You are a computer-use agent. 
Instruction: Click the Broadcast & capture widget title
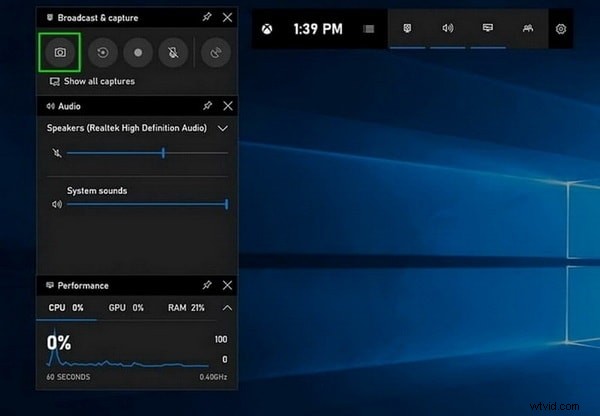[x=98, y=18]
